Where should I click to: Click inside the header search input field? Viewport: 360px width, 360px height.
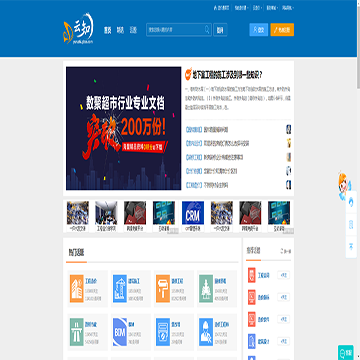176,30
